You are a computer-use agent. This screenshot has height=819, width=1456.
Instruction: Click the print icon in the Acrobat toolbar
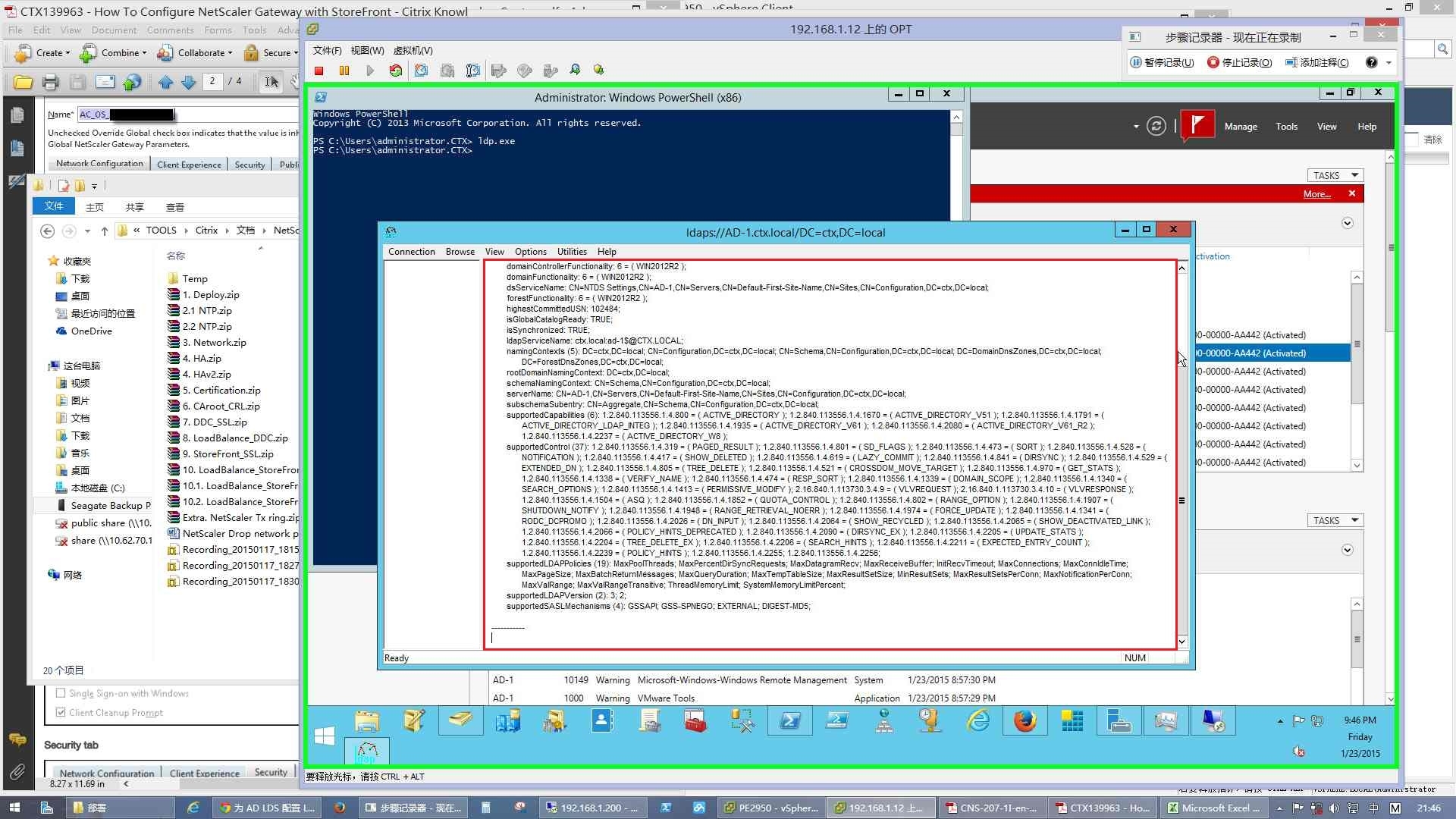click(51, 82)
